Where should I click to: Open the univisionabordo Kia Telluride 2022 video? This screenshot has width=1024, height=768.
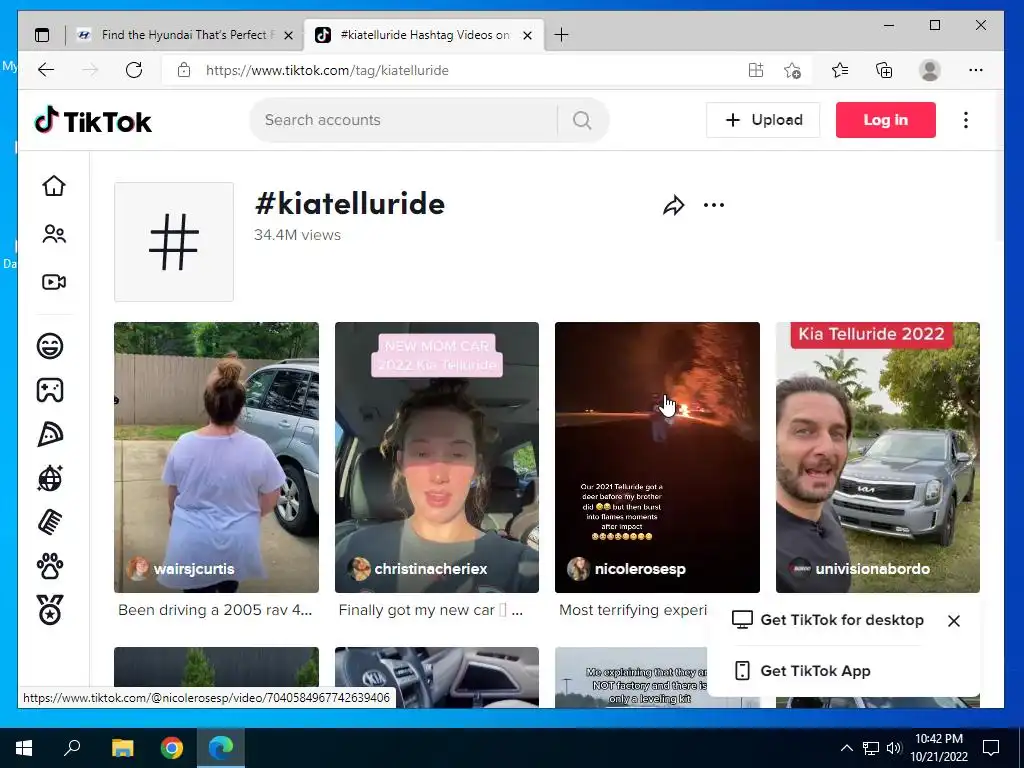[878, 457]
